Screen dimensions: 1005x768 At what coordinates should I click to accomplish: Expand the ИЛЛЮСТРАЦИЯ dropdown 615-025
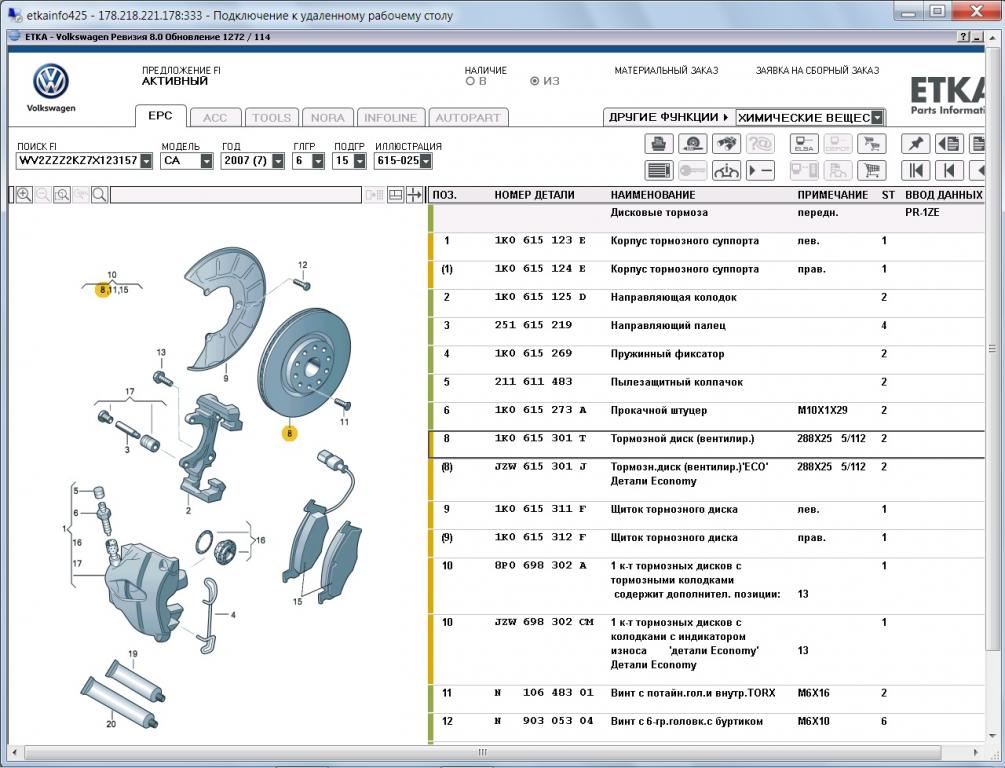tap(425, 161)
